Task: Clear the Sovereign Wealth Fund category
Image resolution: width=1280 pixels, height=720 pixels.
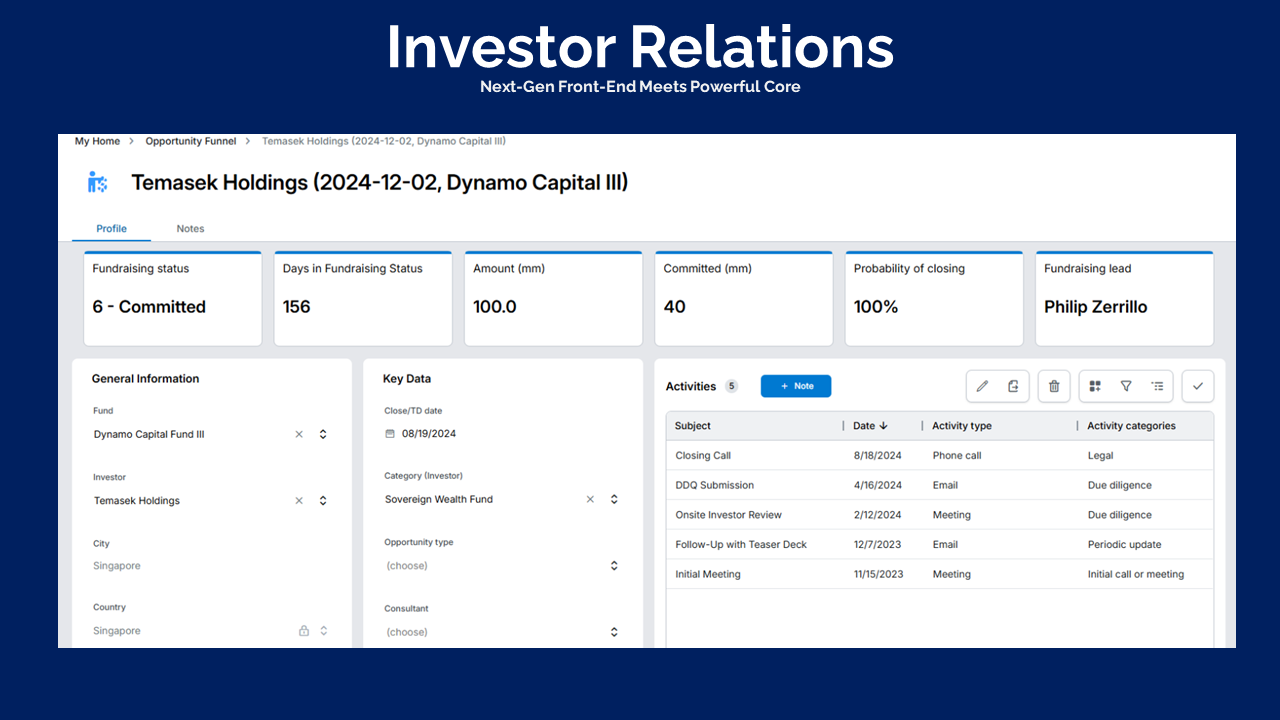Action: pos(590,498)
